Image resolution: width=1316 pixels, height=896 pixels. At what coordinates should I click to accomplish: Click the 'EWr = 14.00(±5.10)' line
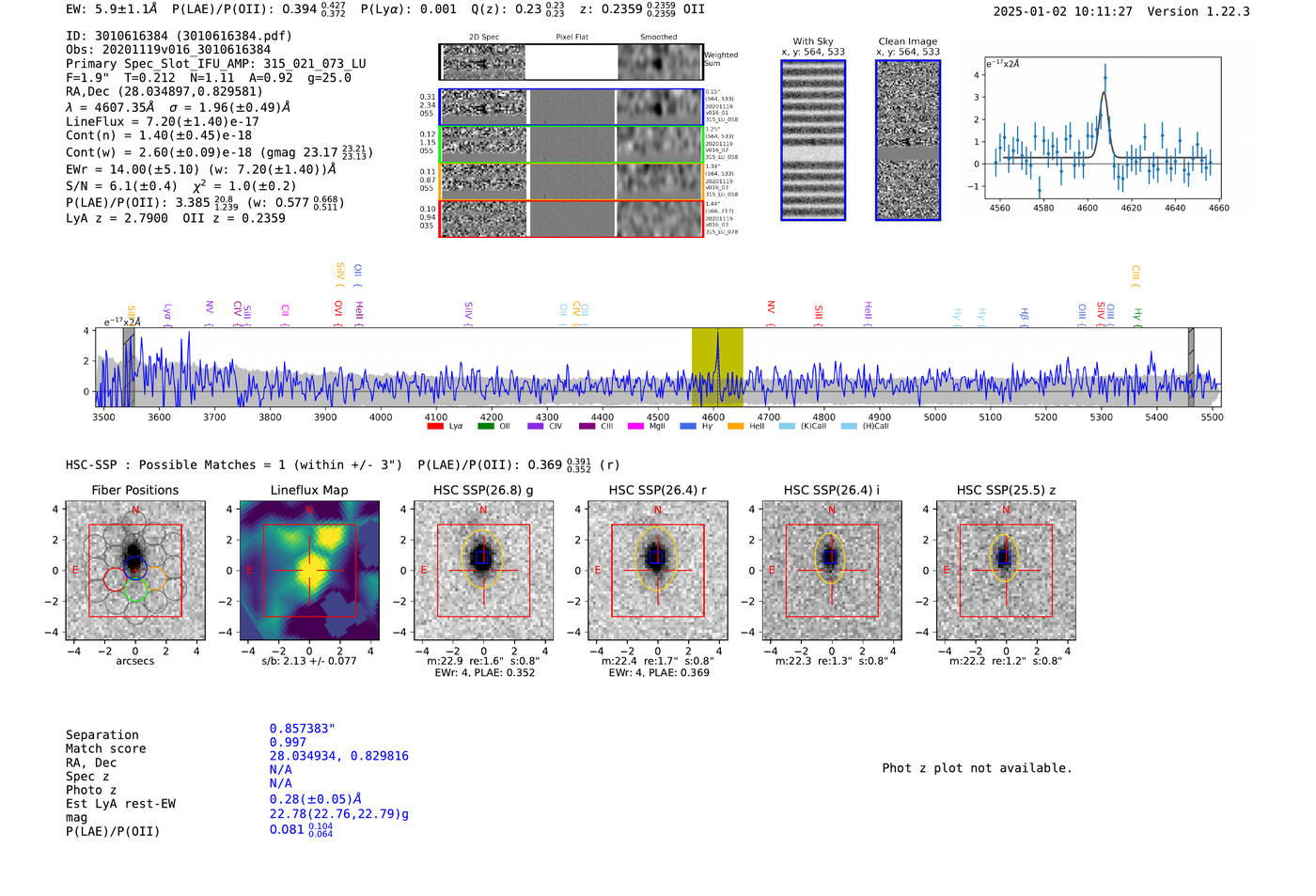tap(201, 170)
